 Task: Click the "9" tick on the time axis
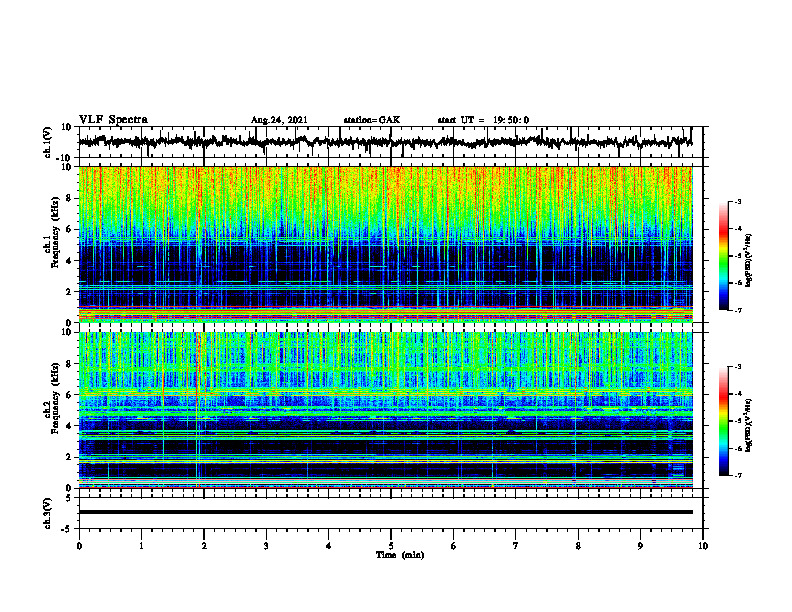click(640, 546)
